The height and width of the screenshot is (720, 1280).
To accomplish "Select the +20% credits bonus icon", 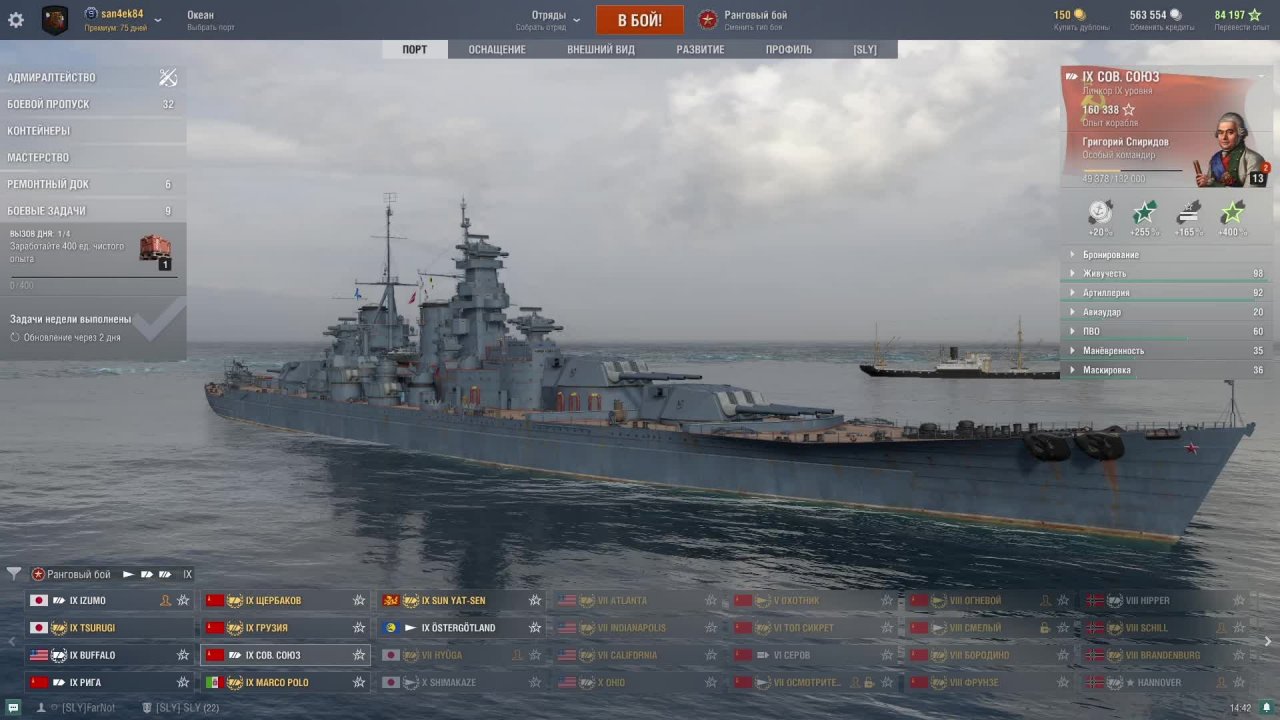I will [1101, 213].
